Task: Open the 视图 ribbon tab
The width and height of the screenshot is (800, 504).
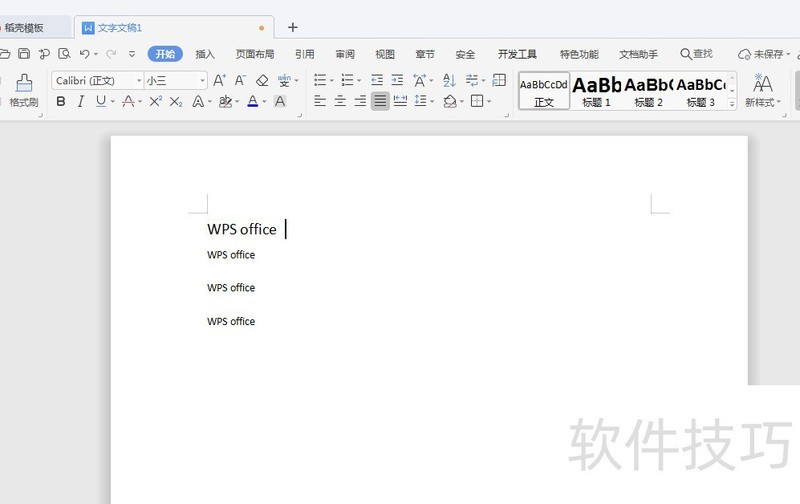Action: 385,54
